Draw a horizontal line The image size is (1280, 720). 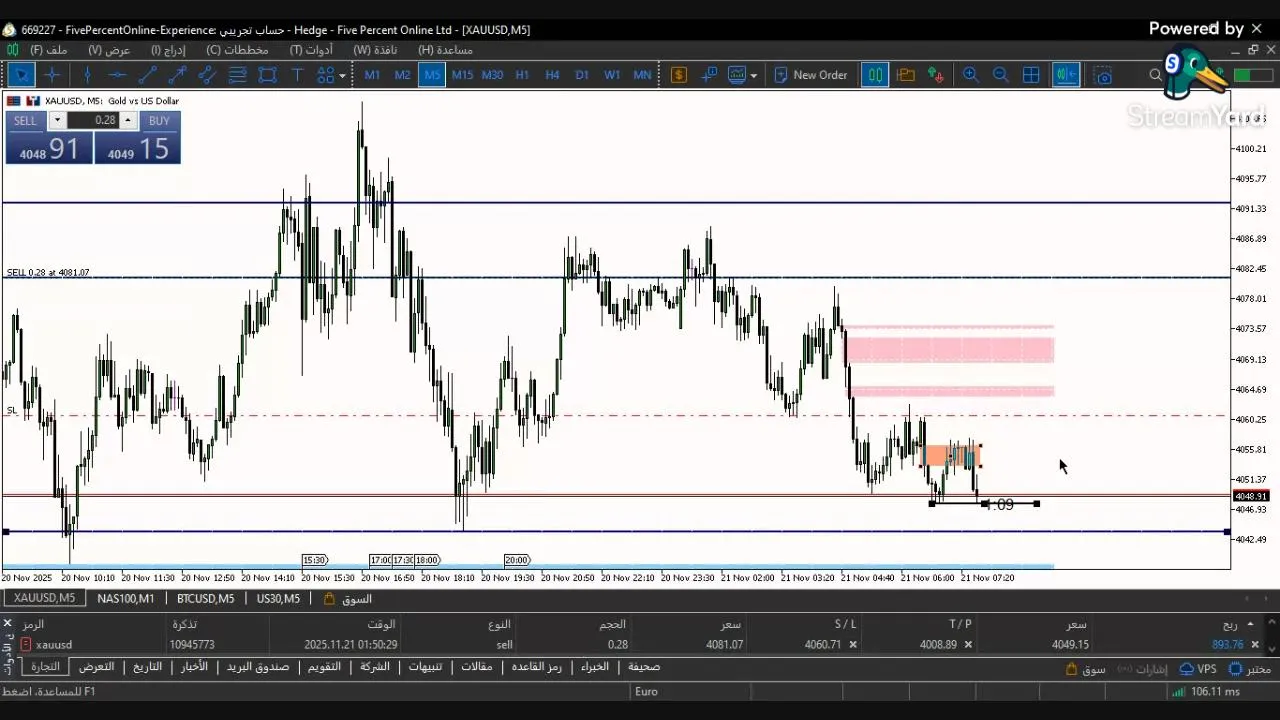pyautogui.click(x=117, y=75)
